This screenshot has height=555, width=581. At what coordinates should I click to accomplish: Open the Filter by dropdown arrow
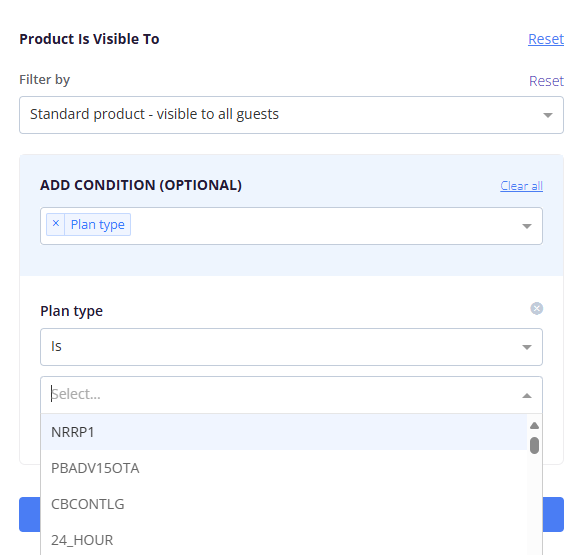548,115
